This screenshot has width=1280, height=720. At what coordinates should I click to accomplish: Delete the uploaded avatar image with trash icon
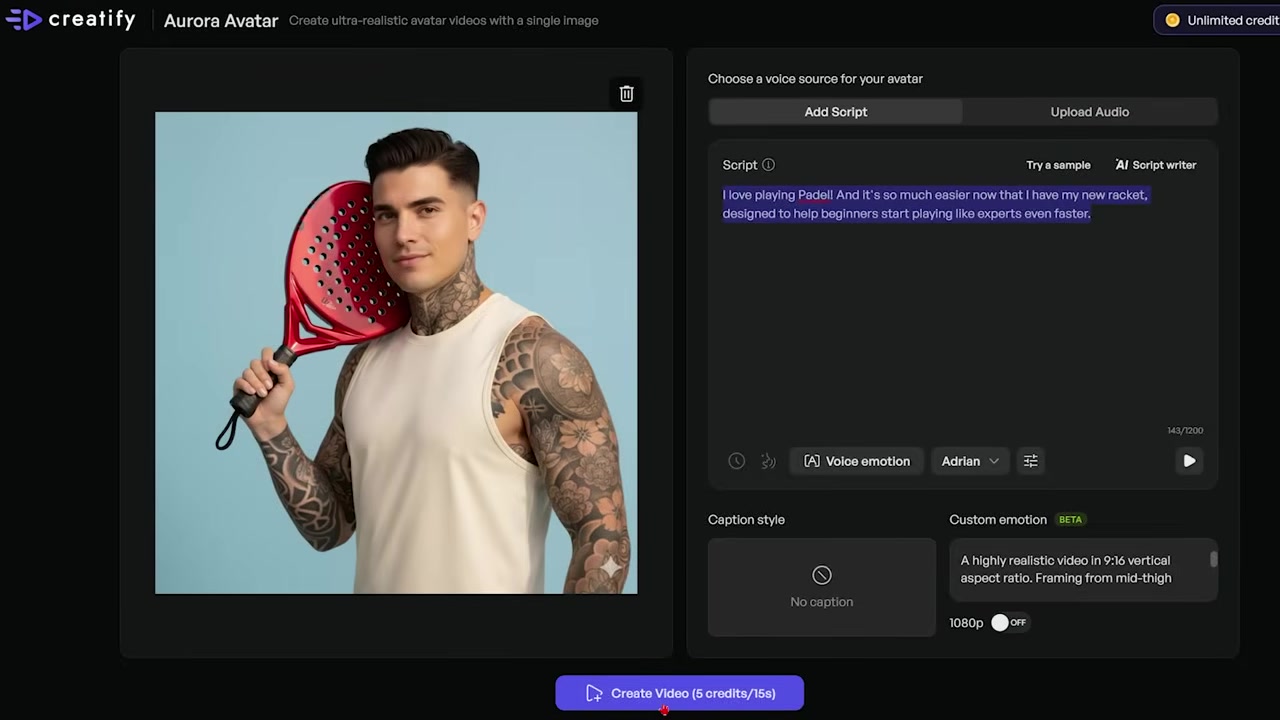point(626,94)
